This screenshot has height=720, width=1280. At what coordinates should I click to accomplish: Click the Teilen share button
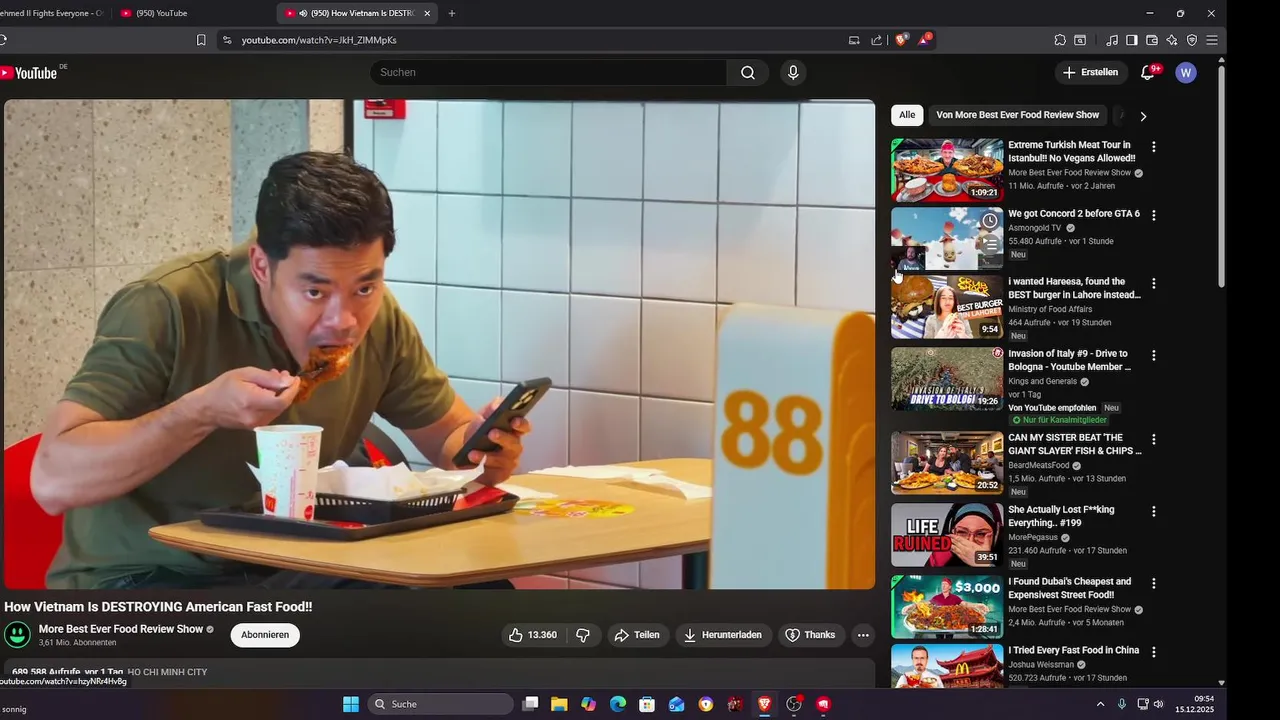[x=637, y=635]
